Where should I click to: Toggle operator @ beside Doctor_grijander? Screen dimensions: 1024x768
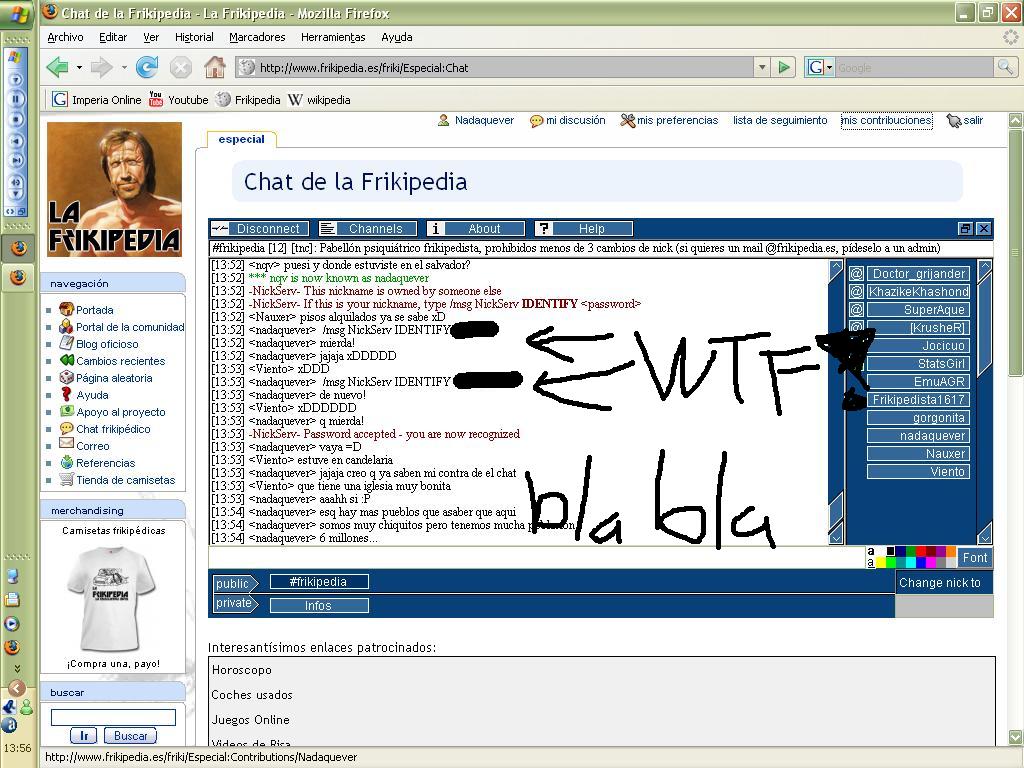coord(856,274)
